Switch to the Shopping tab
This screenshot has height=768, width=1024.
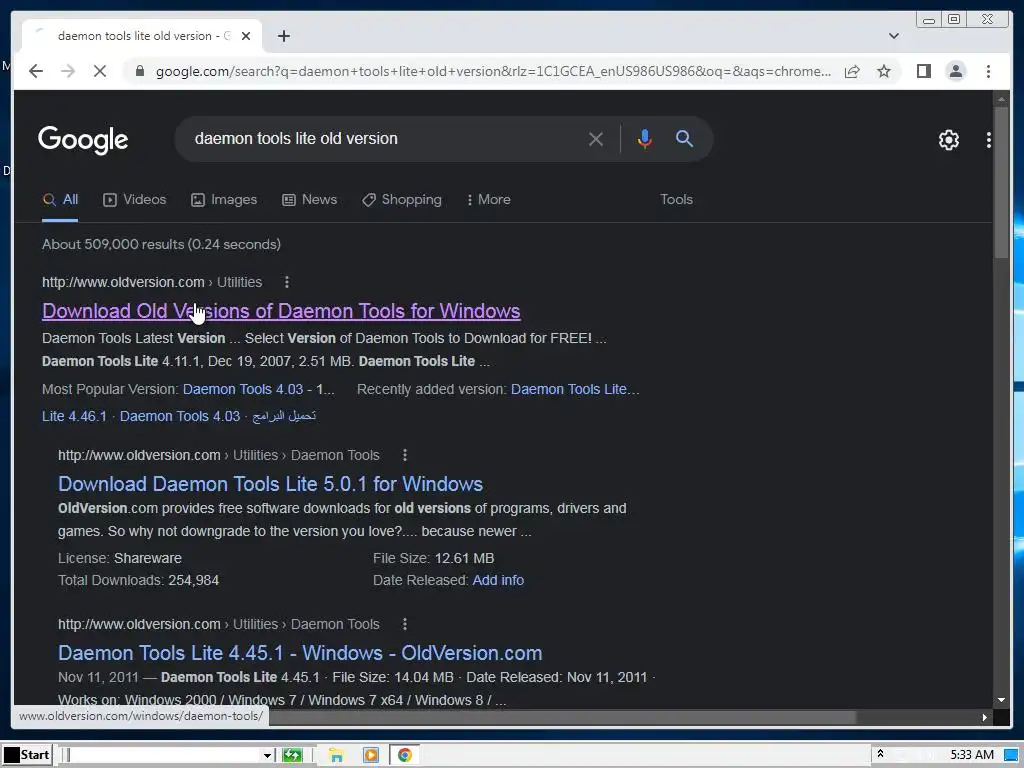point(402,200)
